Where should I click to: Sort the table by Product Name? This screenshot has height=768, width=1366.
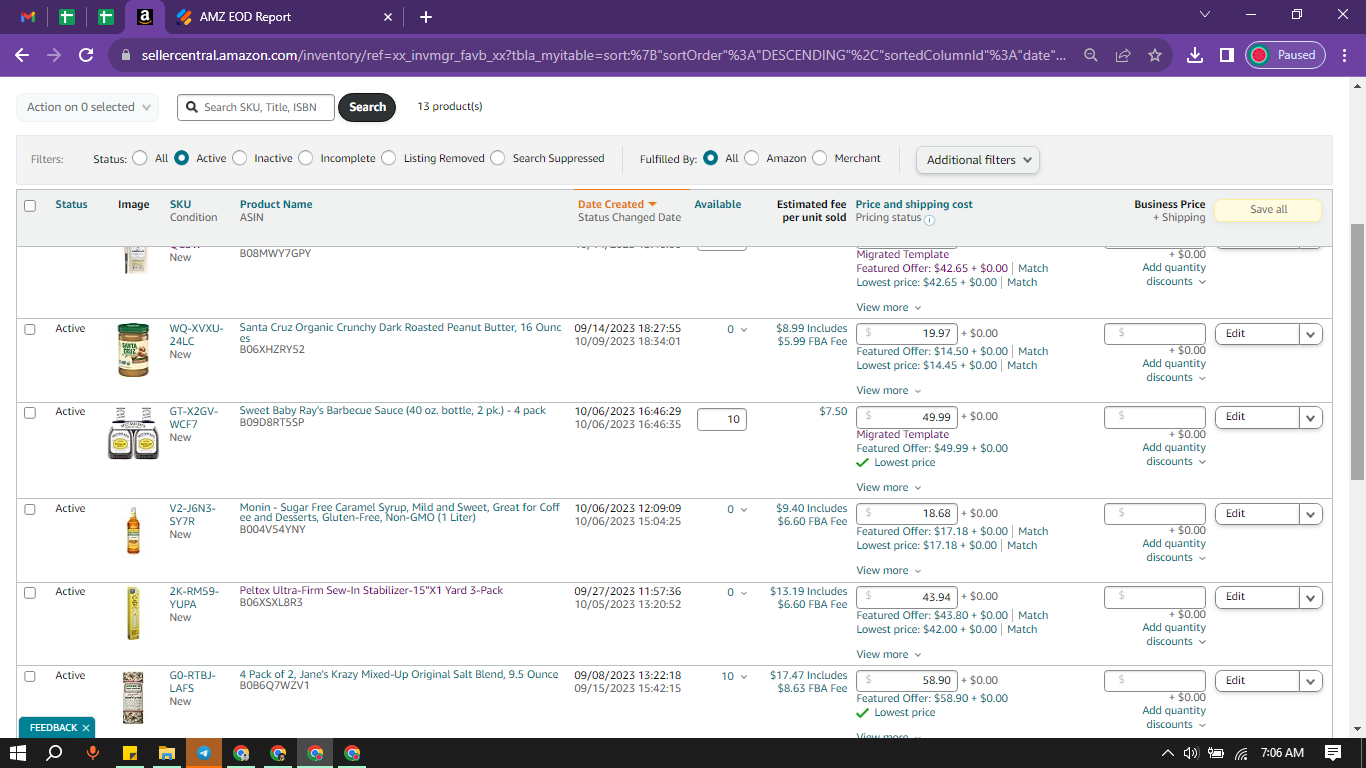click(276, 205)
